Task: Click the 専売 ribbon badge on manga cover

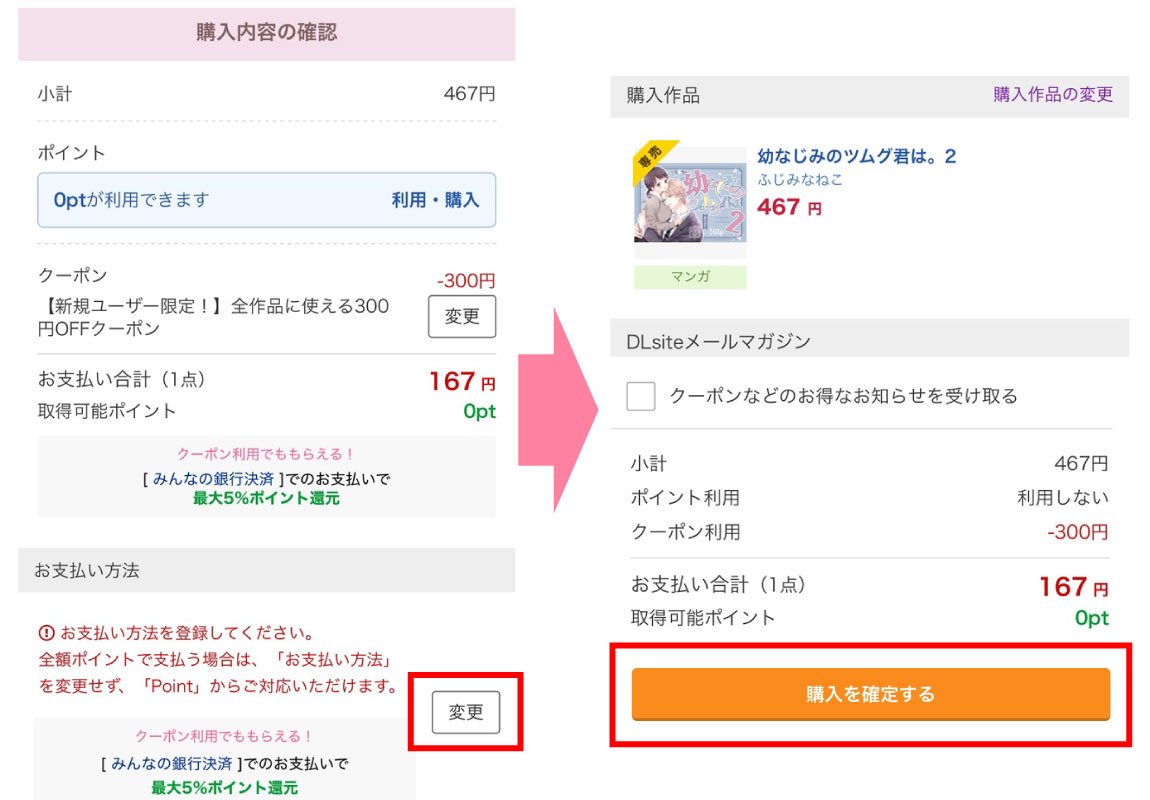Action: [650, 158]
